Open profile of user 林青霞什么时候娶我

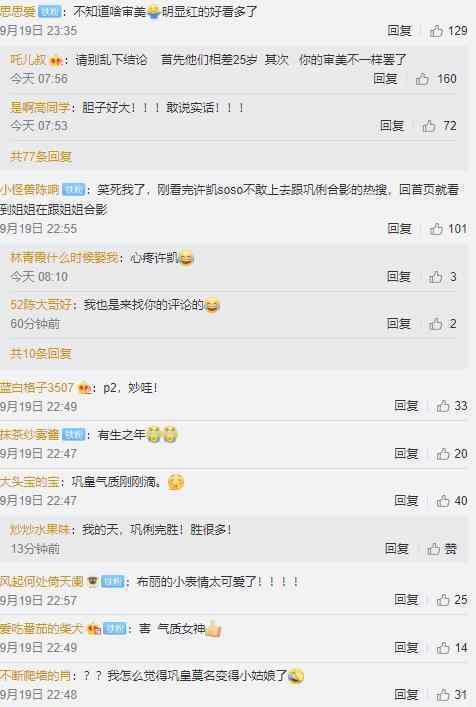tap(64, 258)
